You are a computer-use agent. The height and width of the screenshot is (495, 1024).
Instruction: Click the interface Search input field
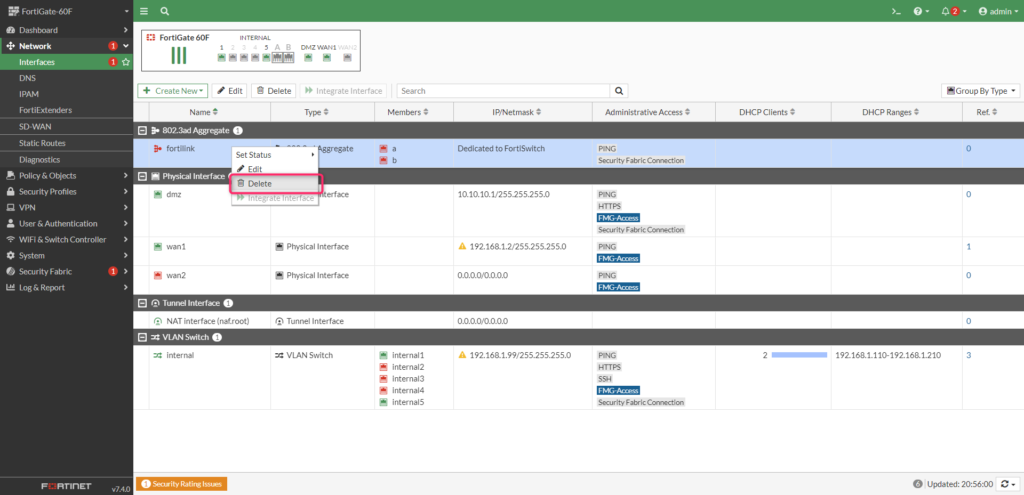tap(504, 90)
